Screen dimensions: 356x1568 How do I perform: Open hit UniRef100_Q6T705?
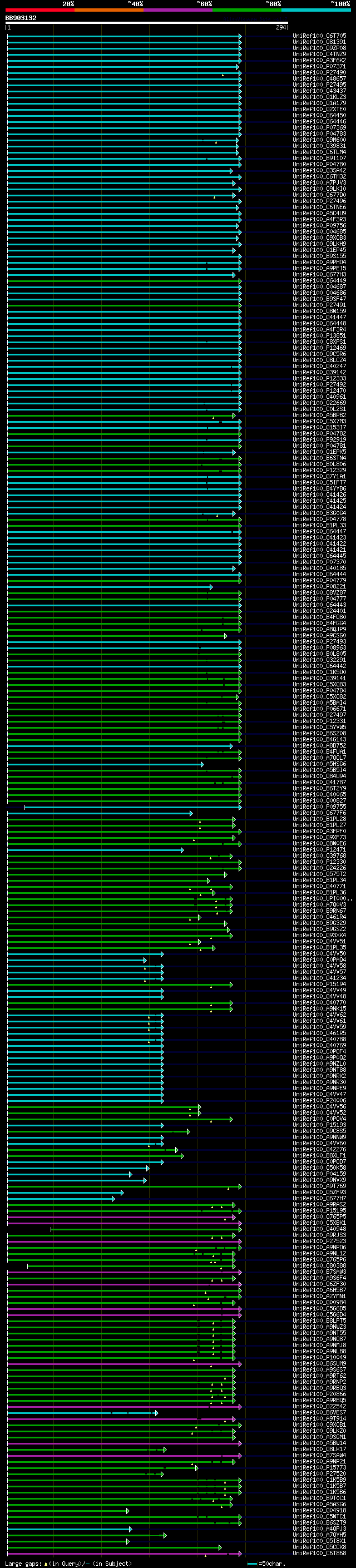click(x=319, y=36)
